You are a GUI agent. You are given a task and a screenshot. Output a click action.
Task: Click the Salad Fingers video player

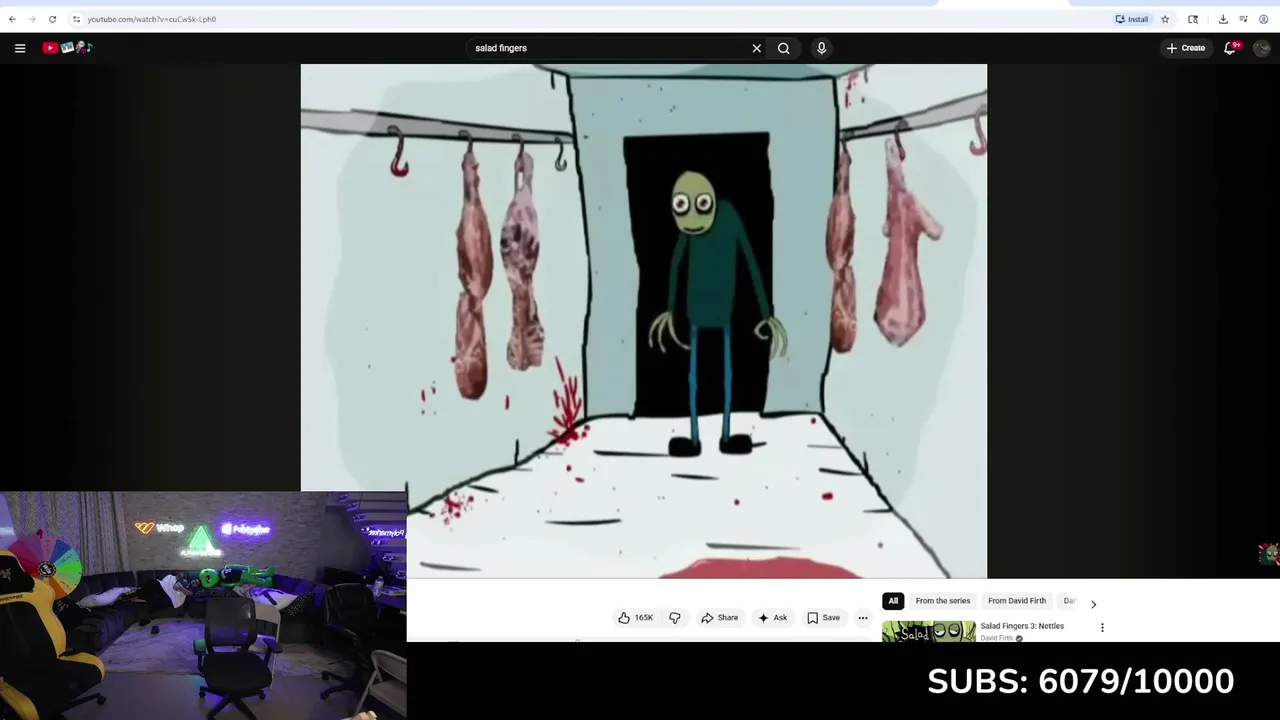[x=643, y=321]
